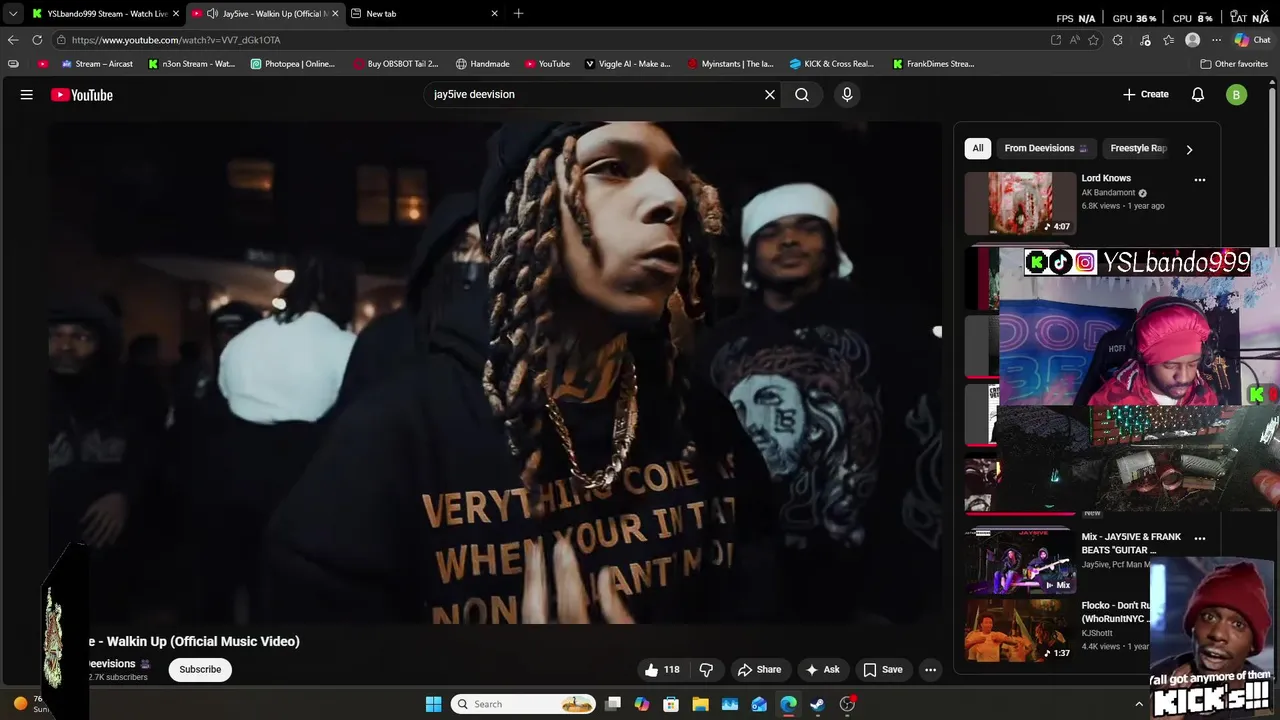Clear the search query with X
This screenshot has height=720, width=1280.
tap(770, 94)
